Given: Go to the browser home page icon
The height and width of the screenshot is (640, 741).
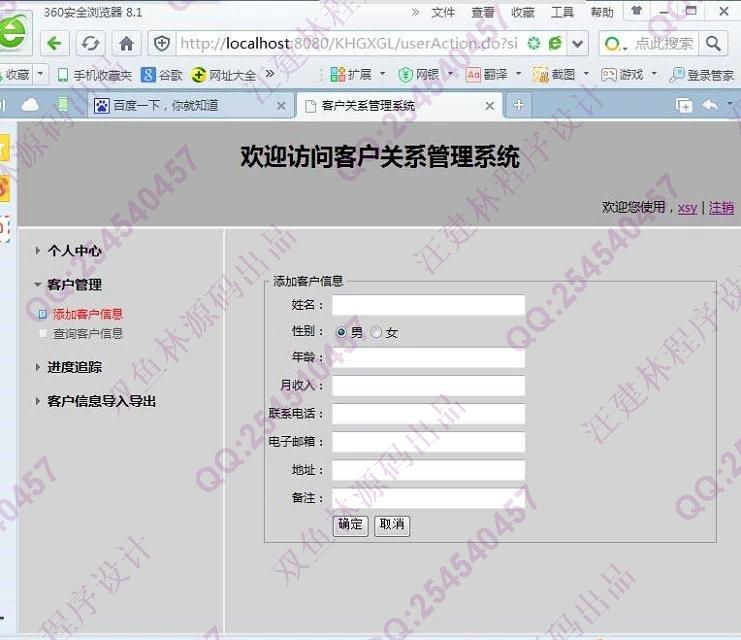Looking at the screenshot, I should (x=126, y=44).
